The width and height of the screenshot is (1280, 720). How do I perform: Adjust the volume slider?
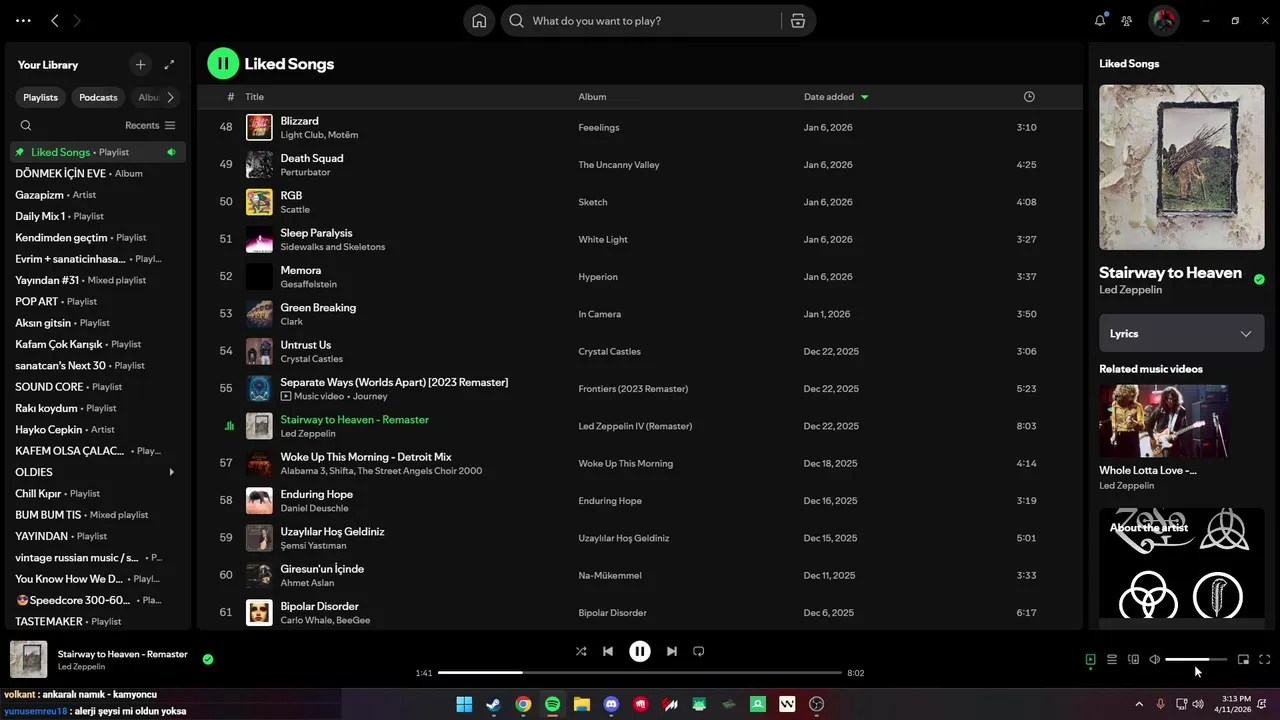pos(1196,659)
